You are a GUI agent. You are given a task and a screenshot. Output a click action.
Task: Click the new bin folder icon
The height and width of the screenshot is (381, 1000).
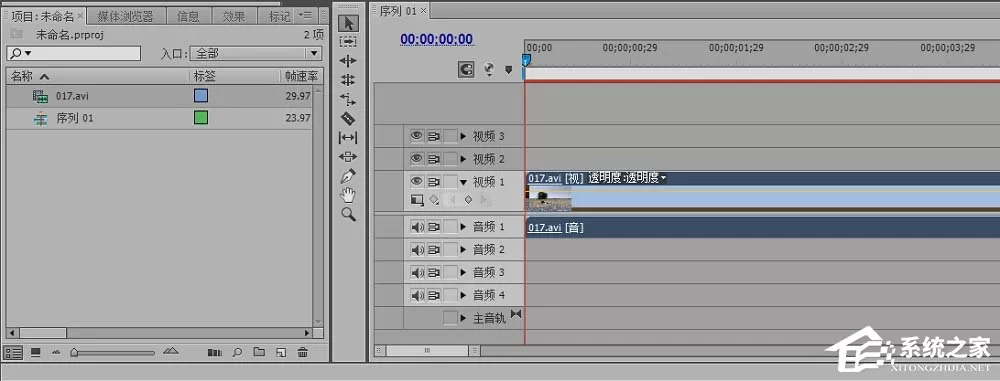tap(258, 352)
